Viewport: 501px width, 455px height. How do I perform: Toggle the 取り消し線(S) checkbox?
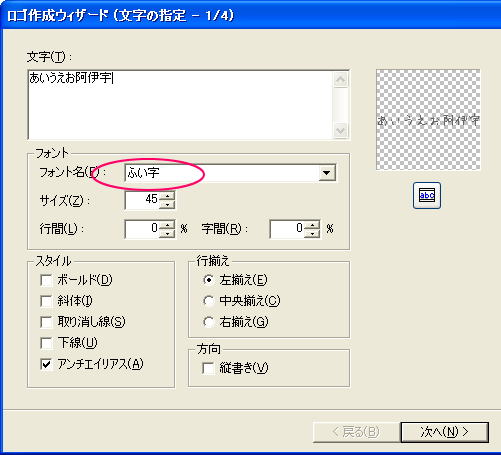pos(46,322)
